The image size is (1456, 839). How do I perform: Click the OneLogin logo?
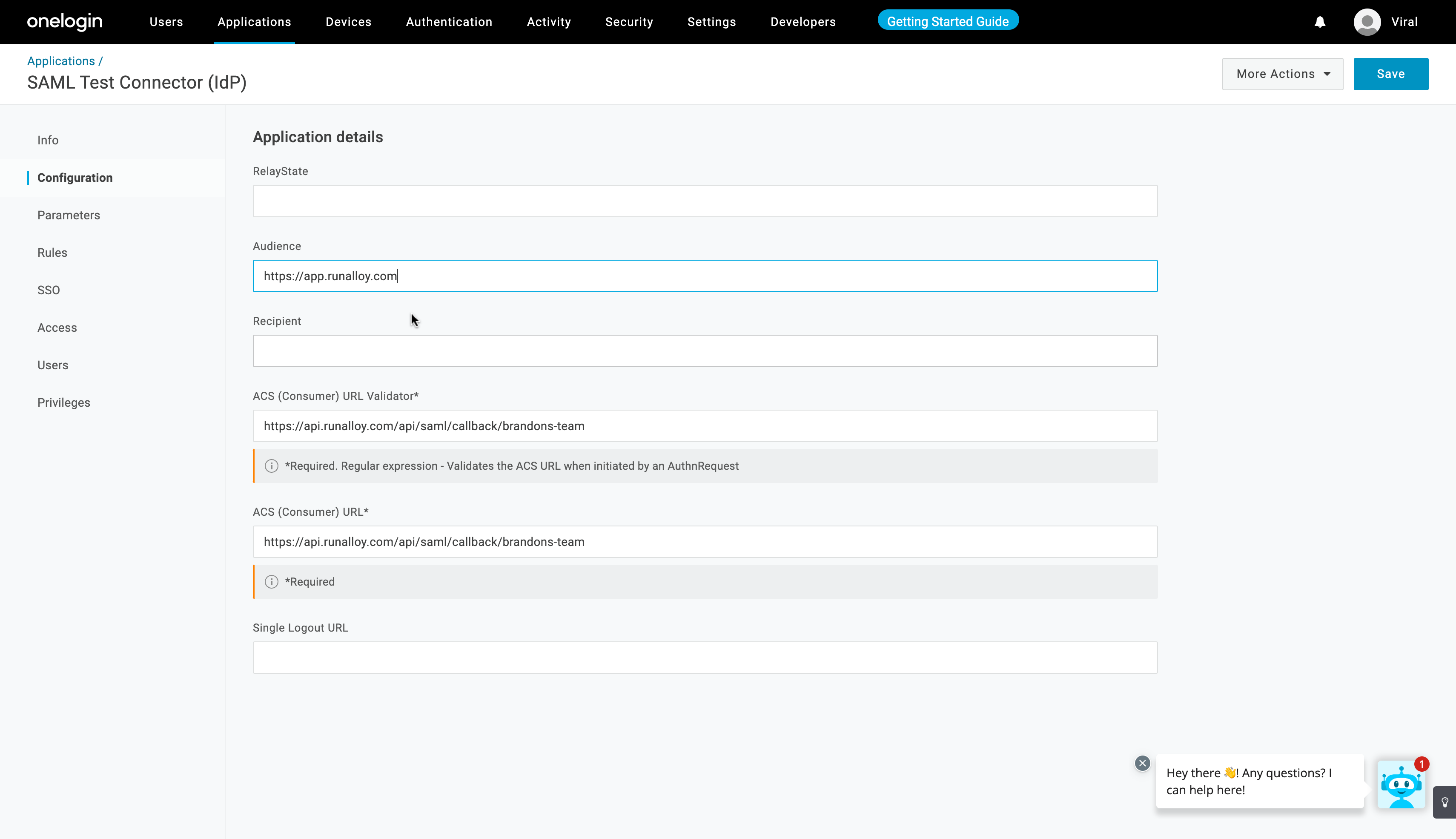(x=65, y=22)
